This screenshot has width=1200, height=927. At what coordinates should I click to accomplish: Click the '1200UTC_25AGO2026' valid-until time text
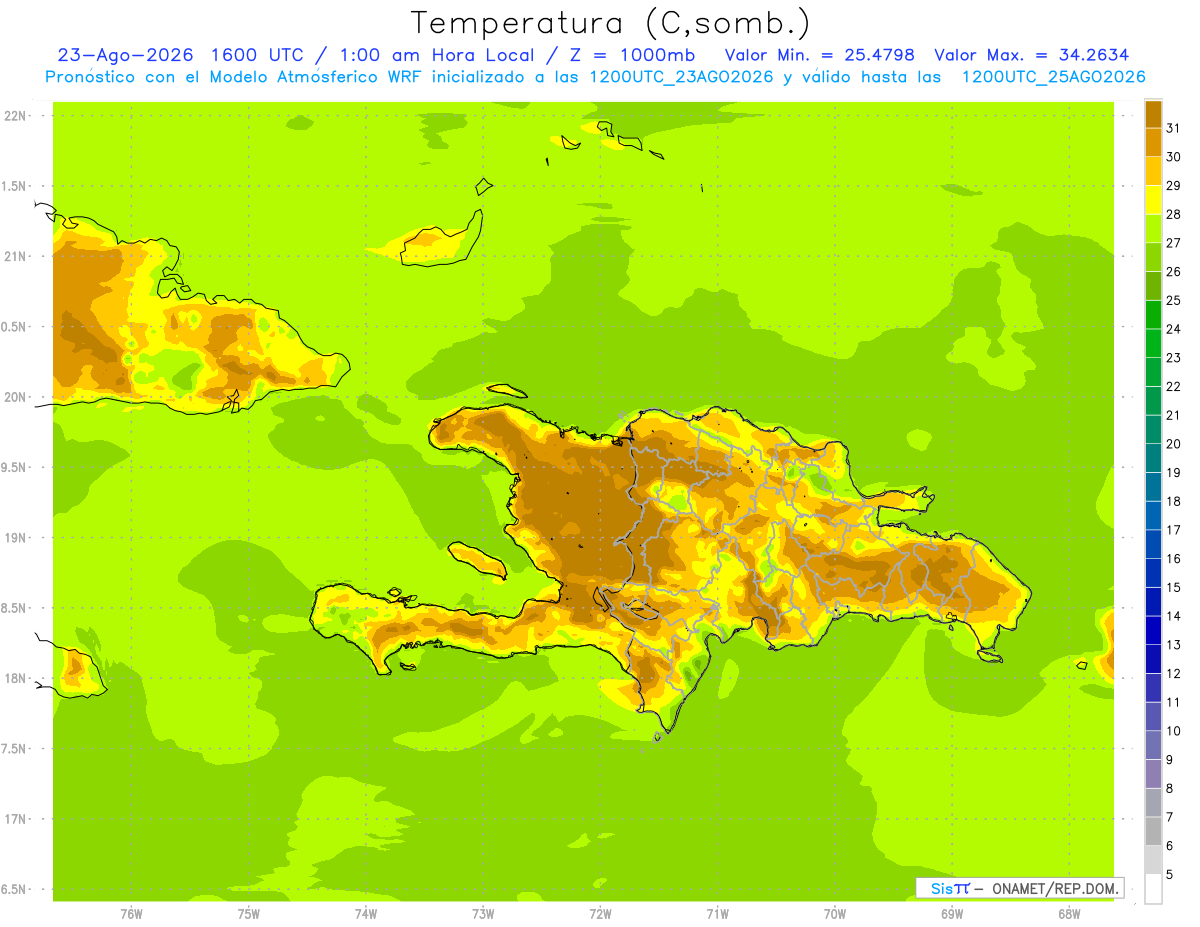1053,77
